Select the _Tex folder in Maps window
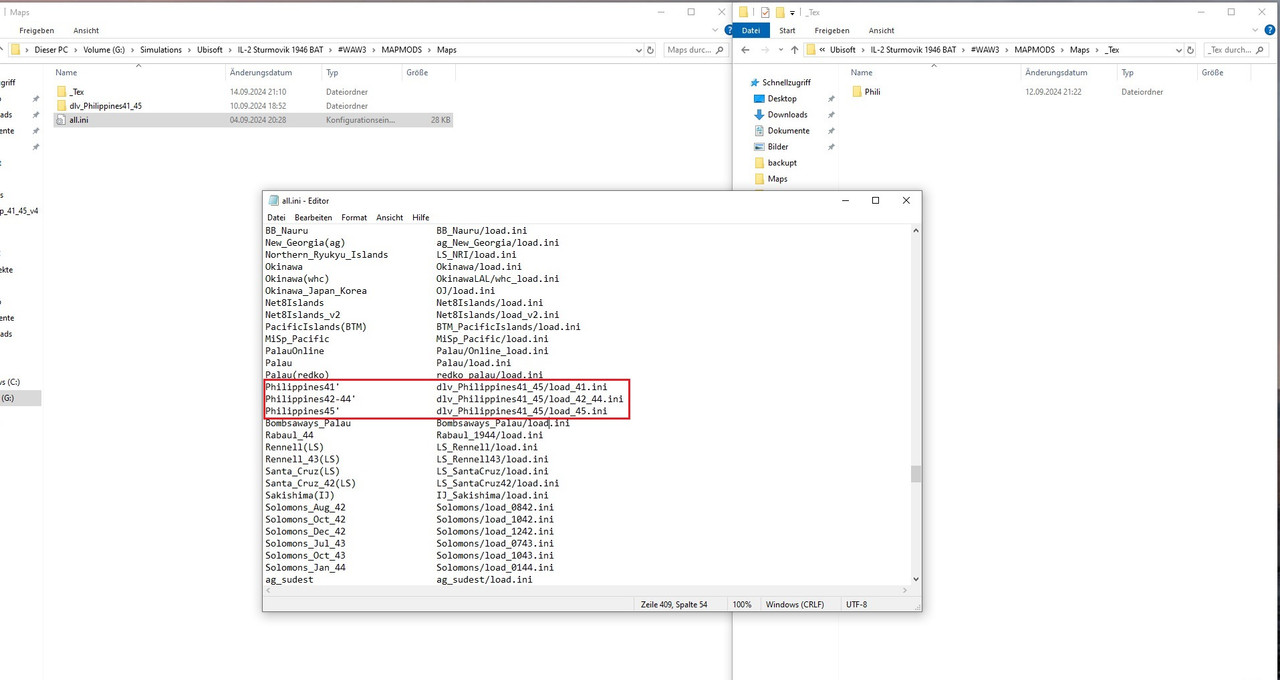 [76, 91]
